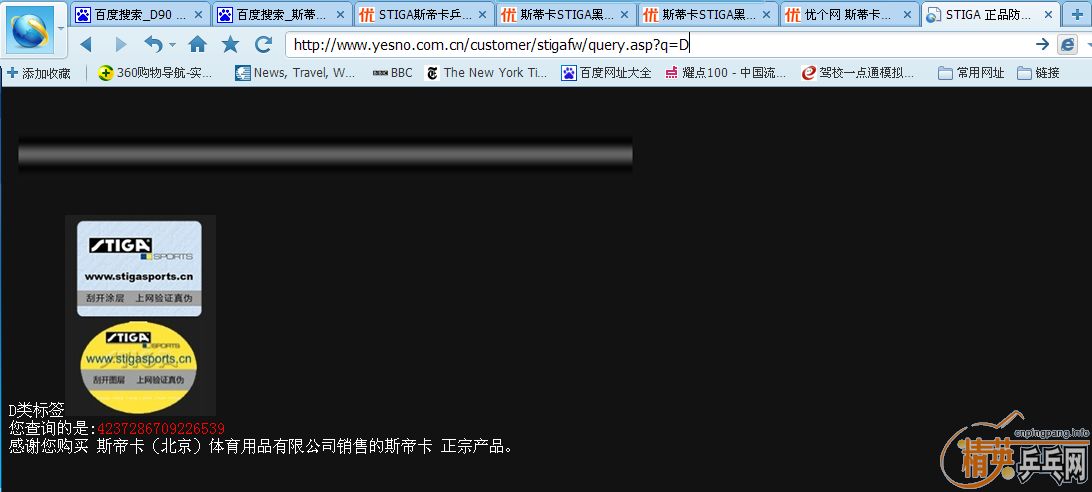Click the browser globe logo icon

point(29,28)
